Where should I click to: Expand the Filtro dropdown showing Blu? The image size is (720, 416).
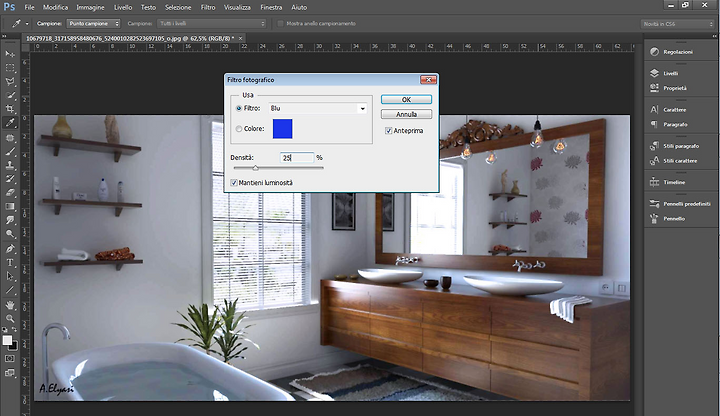click(x=318, y=108)
